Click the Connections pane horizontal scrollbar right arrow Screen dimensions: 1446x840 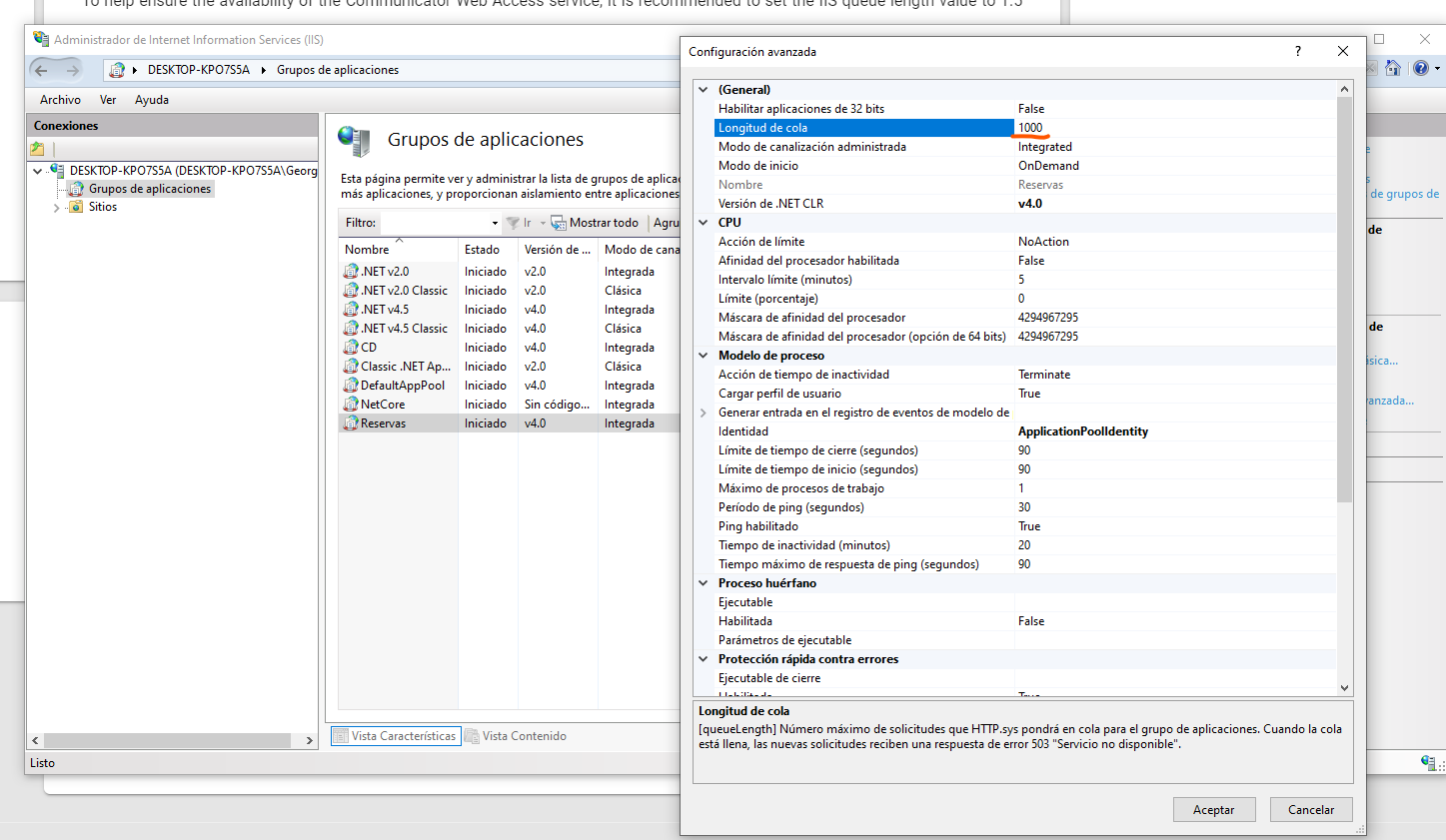coord(310,741)
